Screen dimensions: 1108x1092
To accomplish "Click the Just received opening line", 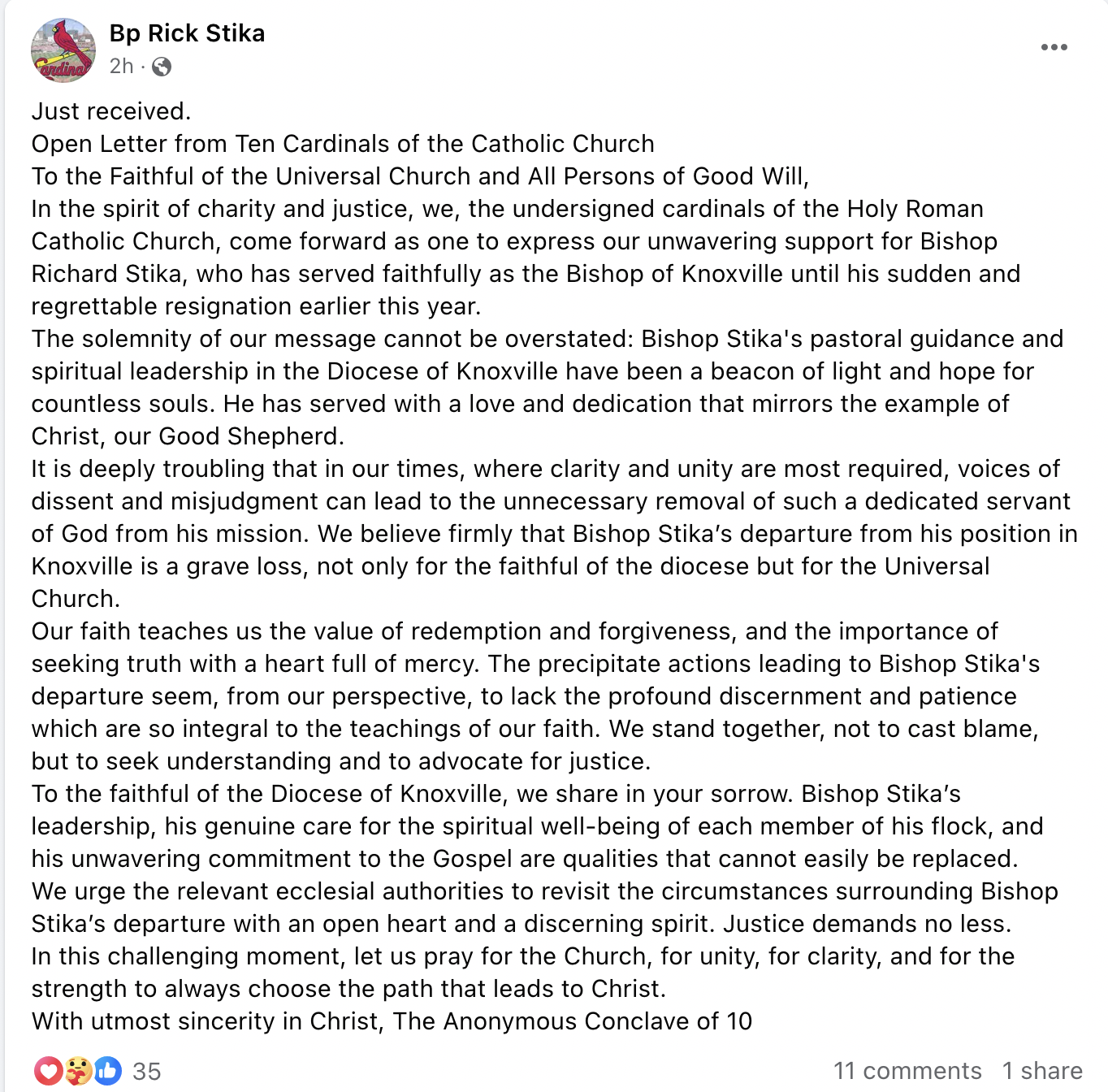I will (112, 110).
